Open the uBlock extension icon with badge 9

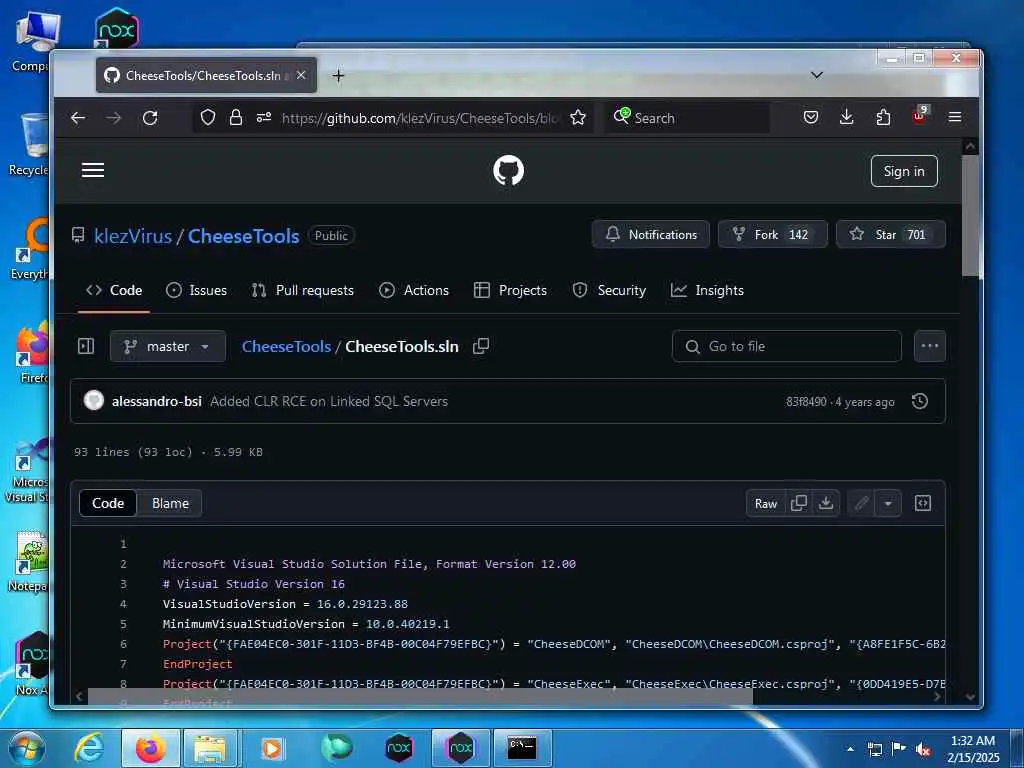click(x=920, y=116)
